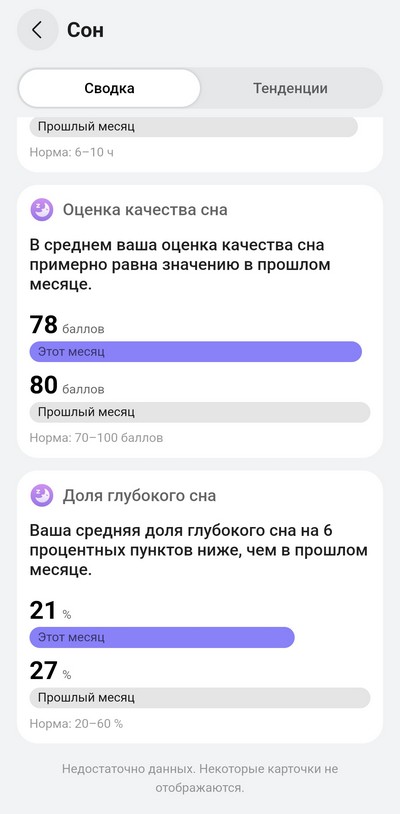Click the top Прошлый месяц bar above Норма: 6–10 ч

coord(194,127)
